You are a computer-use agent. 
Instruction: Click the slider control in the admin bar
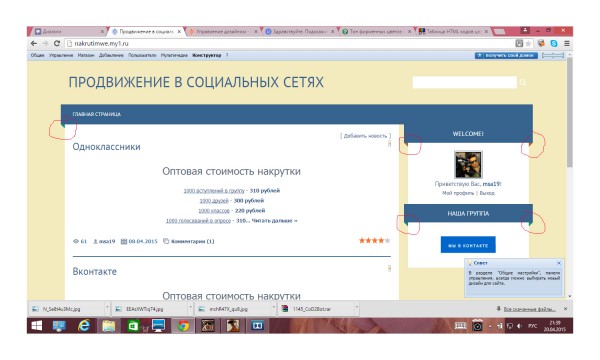553,55
